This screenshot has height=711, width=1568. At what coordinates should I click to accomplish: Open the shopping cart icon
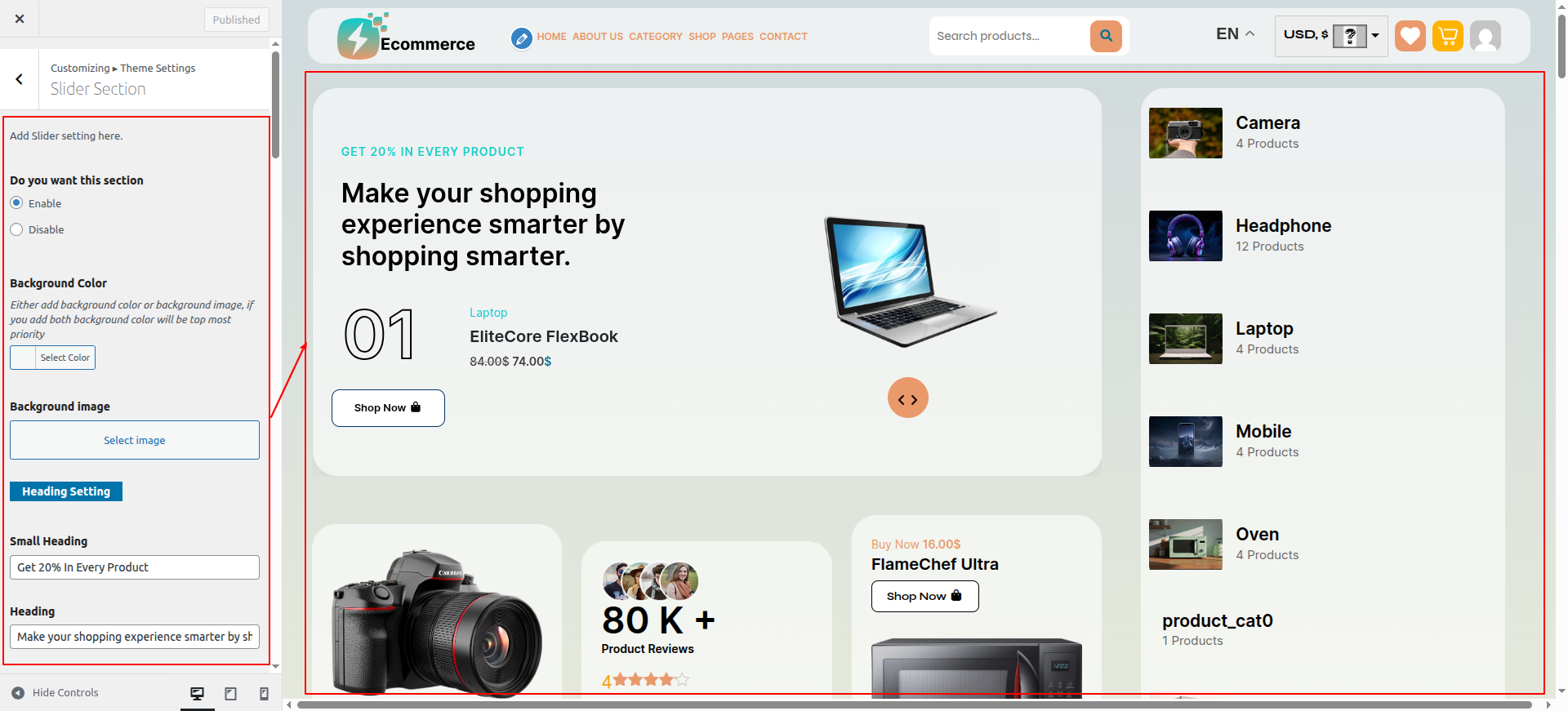click(1448, 36)
